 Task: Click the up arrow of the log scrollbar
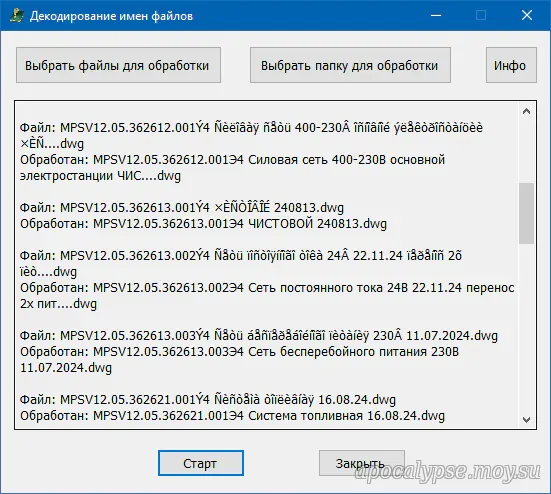click(526, 111)
